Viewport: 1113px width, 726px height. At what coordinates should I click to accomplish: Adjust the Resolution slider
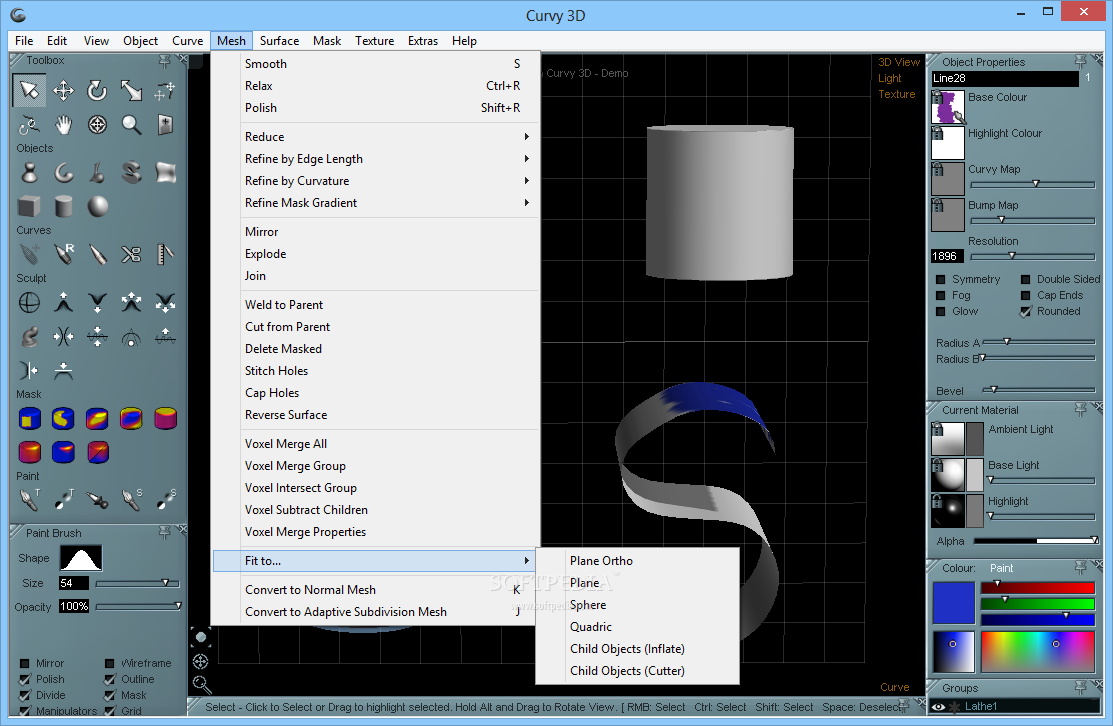pyautogui.click(x=1032, y=256)
